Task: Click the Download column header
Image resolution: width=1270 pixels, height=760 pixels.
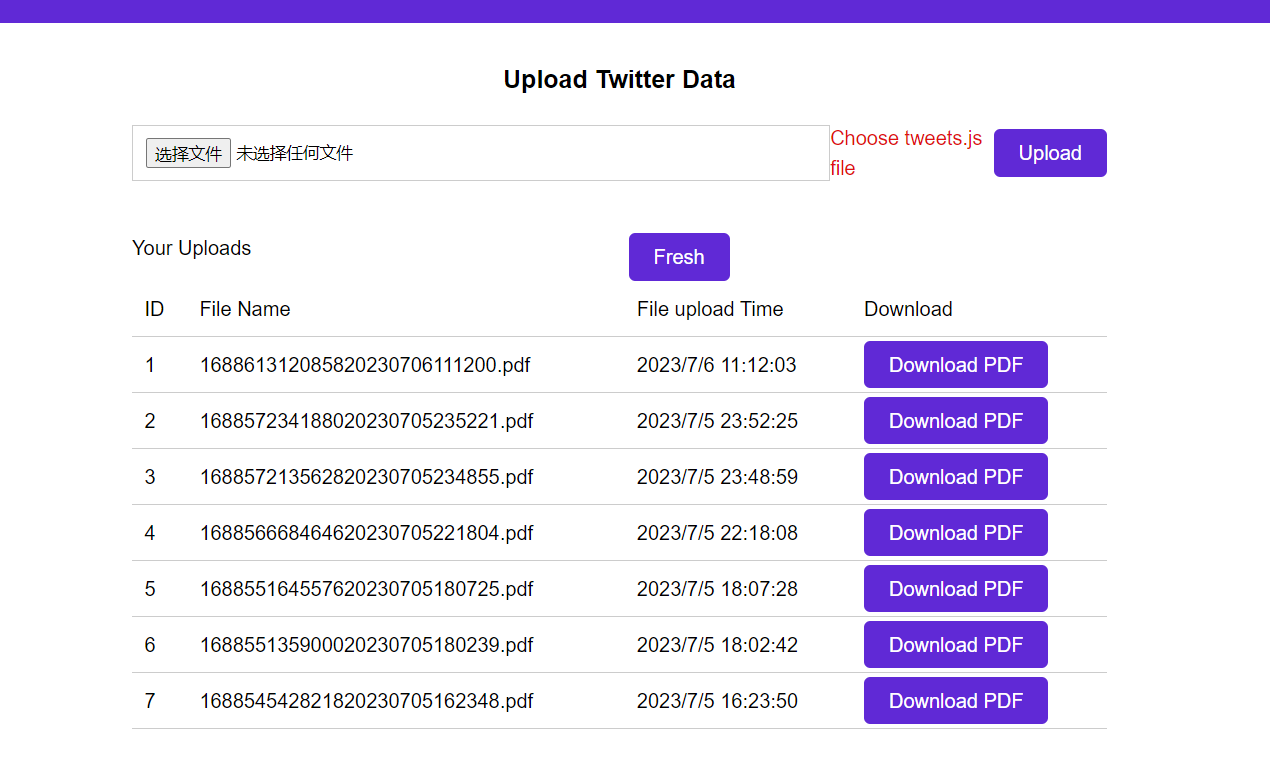Action: (x=908, y=309)
